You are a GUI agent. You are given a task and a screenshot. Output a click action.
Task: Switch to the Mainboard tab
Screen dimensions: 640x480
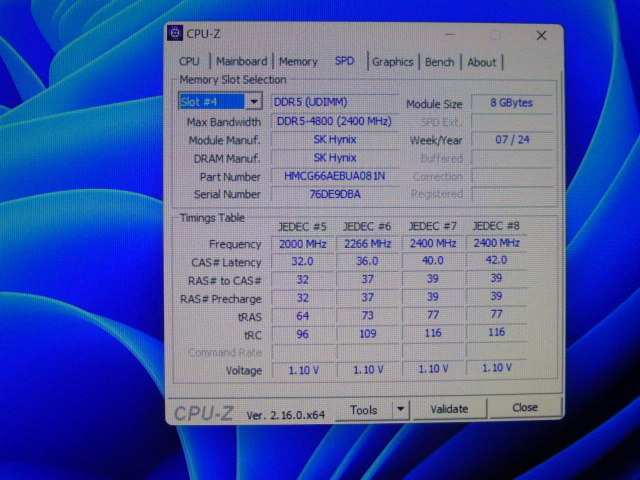pos(241,62)
